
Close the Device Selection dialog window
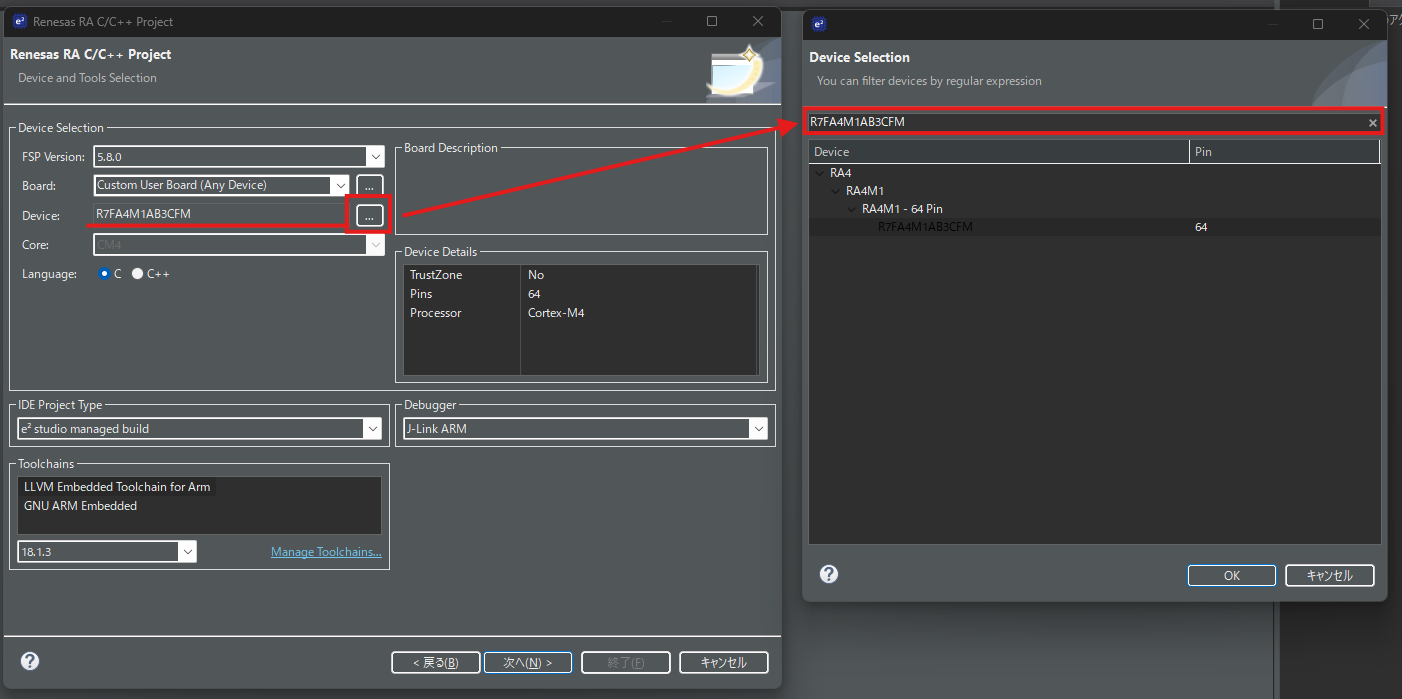[x=1364, y=24]
